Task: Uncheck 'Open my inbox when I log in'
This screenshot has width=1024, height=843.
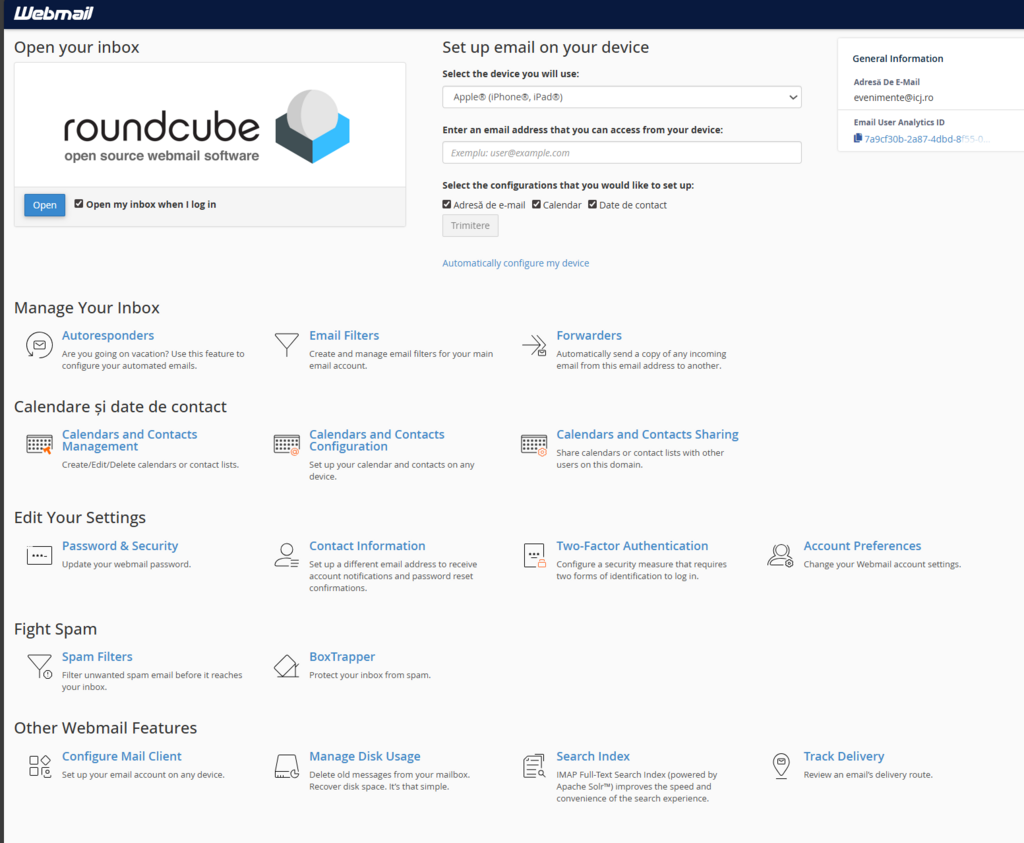Action: click(x=79, y=204)
